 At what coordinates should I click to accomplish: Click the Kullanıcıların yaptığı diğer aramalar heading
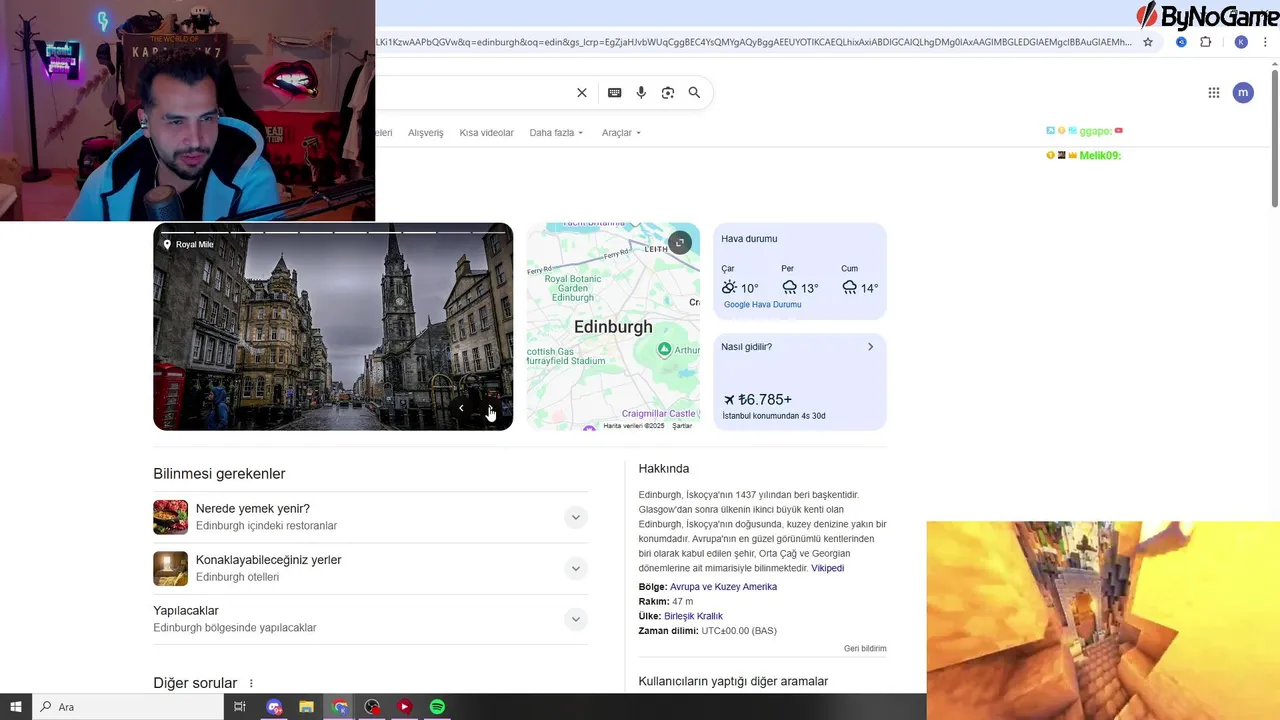(733, 682)
